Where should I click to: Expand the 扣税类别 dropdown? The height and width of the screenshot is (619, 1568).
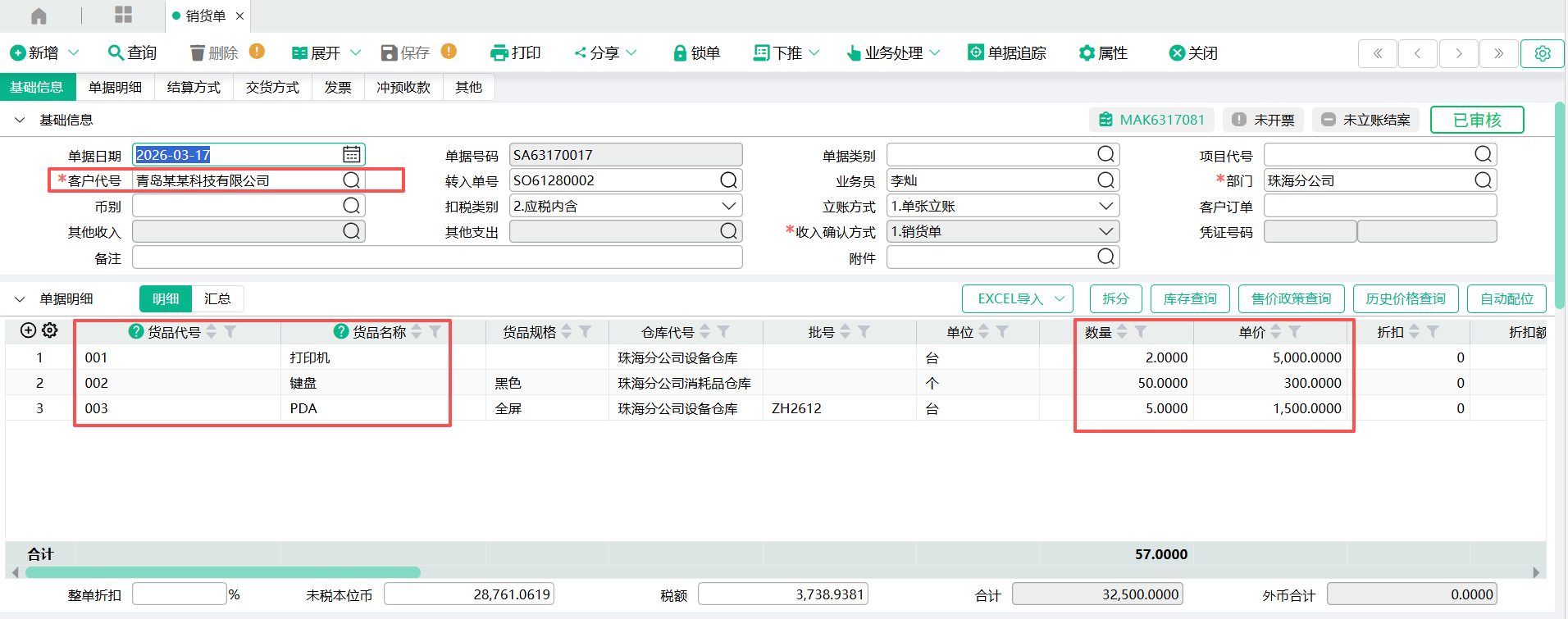(x=727, y=206)
